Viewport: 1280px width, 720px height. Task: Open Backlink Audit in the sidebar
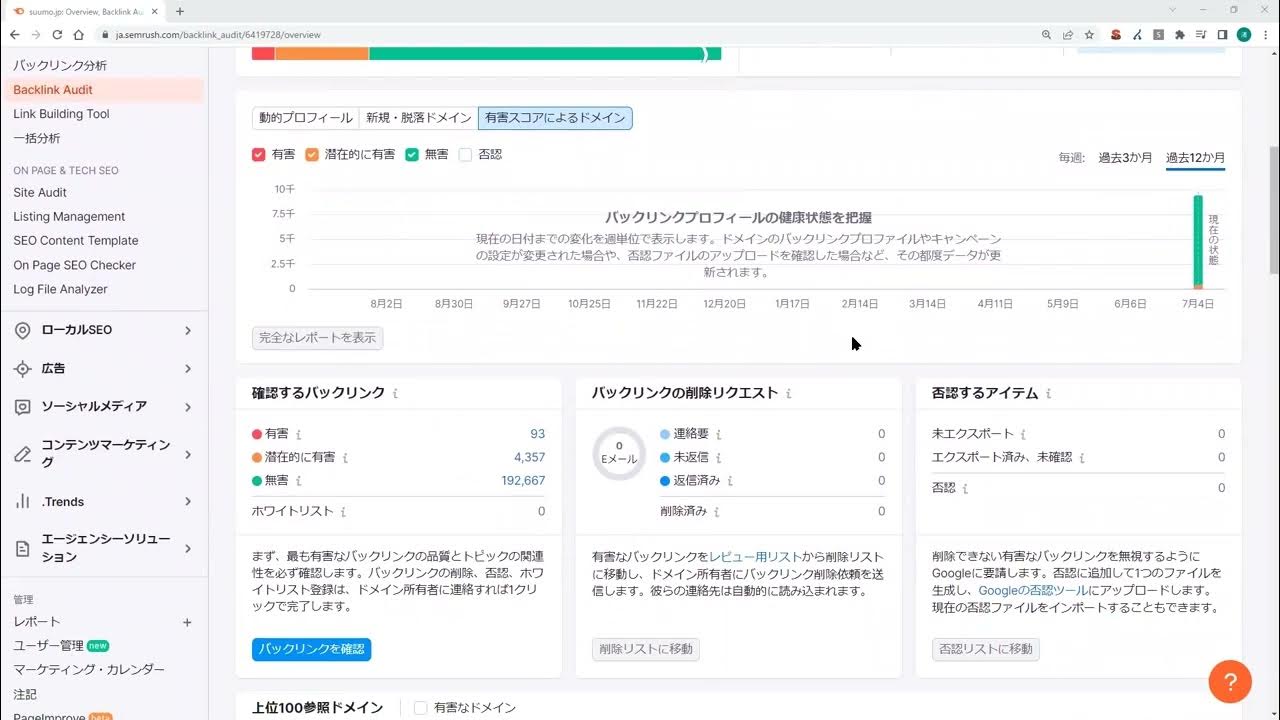(x=102, y=90)
